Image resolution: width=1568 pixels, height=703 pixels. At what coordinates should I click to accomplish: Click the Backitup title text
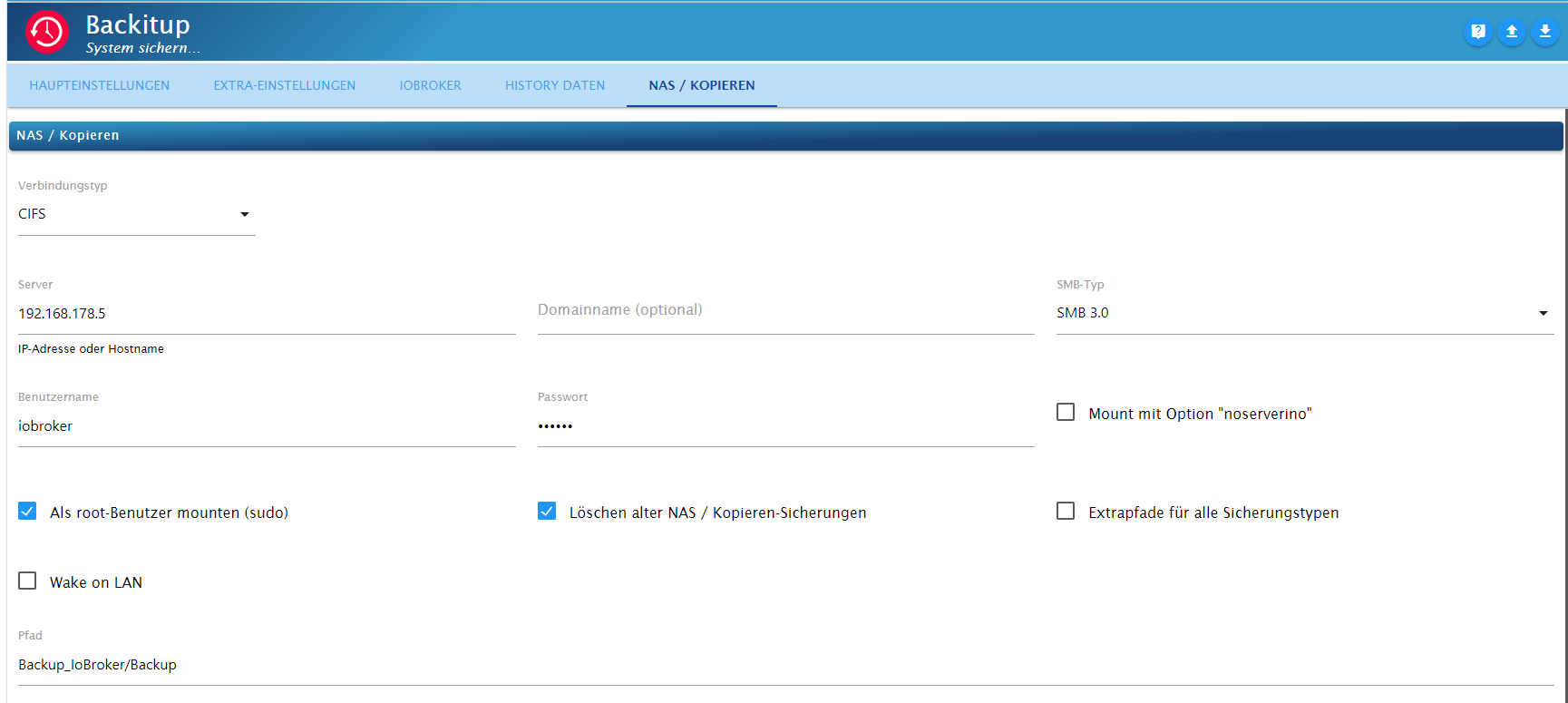[138, 24]
